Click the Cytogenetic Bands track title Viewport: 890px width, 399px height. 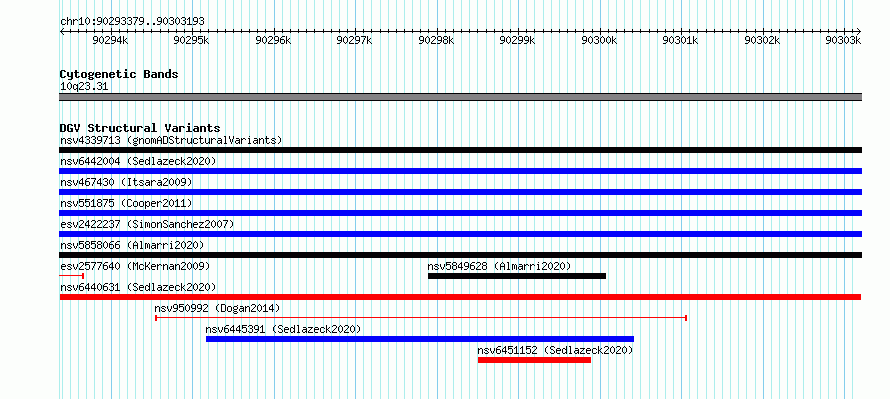pyautogui.click(x=119, y=74)
